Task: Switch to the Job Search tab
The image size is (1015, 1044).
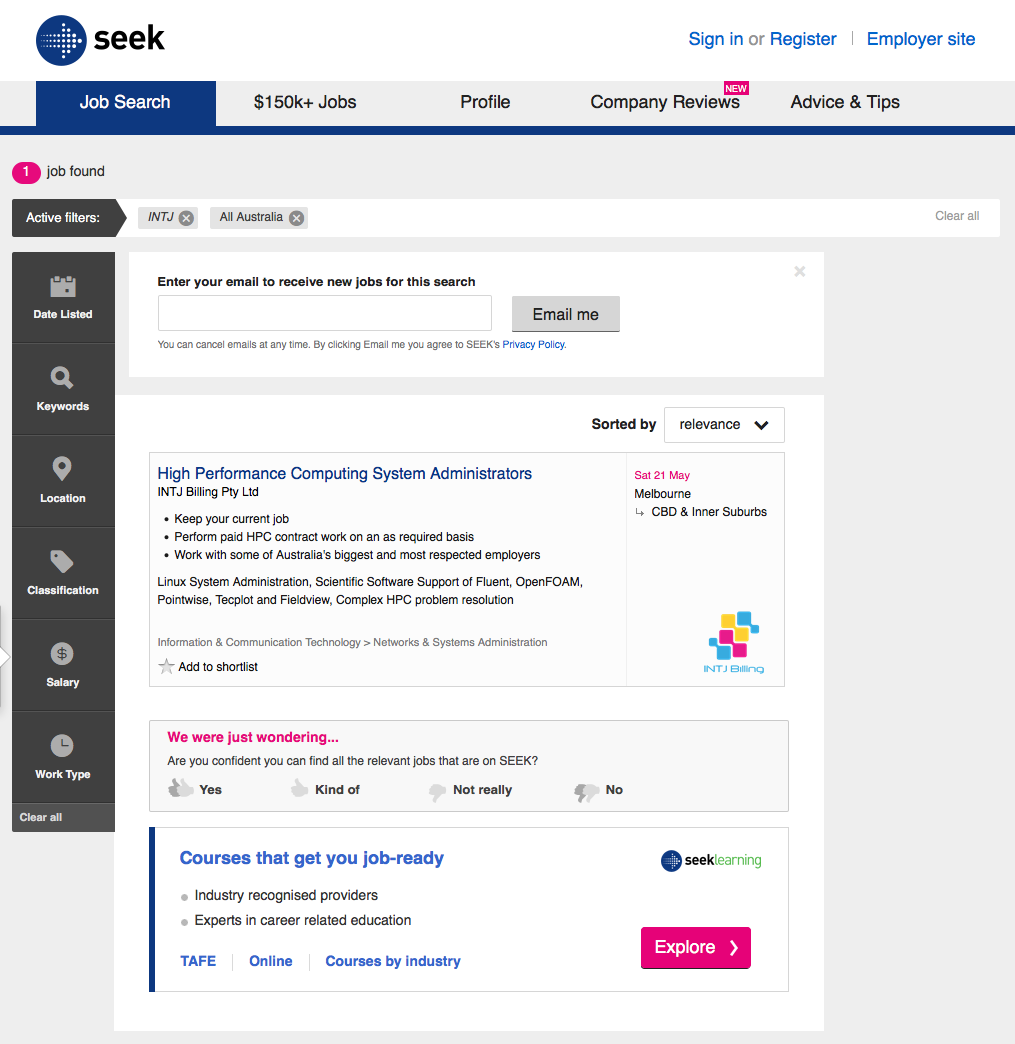Action: click(x=125, y=103)
